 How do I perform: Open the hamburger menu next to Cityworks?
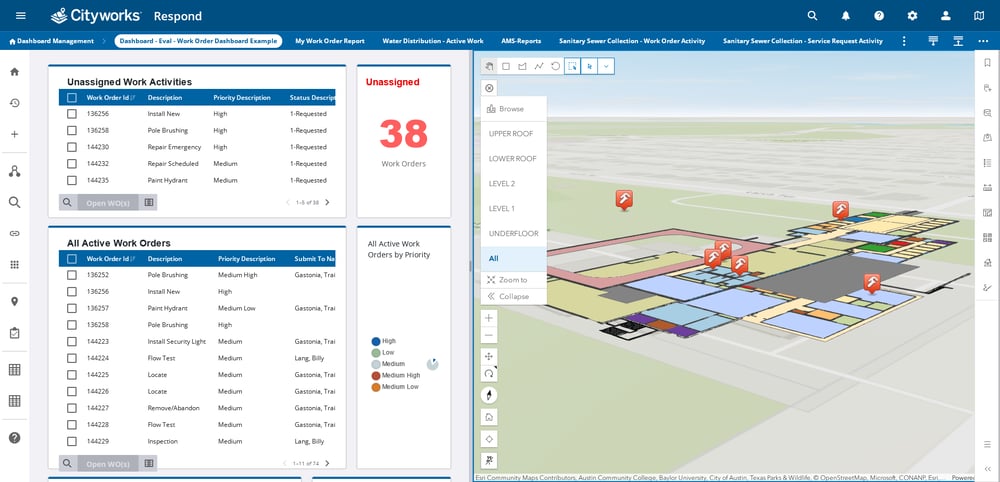21,16
